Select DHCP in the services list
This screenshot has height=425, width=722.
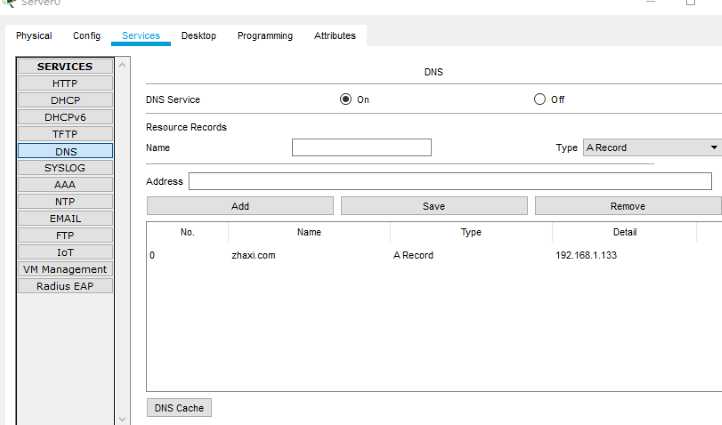coord(65,100)
